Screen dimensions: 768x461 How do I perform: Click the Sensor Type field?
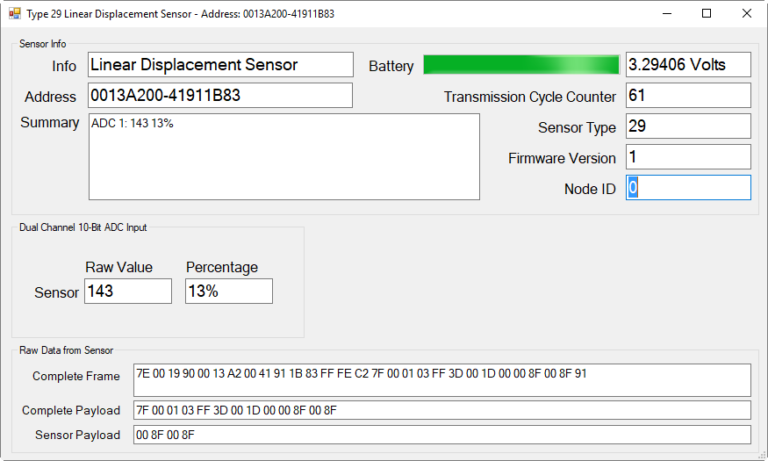(688, 127)
